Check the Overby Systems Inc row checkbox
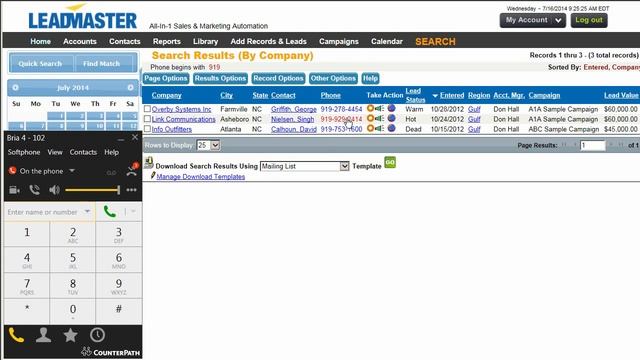 coord(147,109)
